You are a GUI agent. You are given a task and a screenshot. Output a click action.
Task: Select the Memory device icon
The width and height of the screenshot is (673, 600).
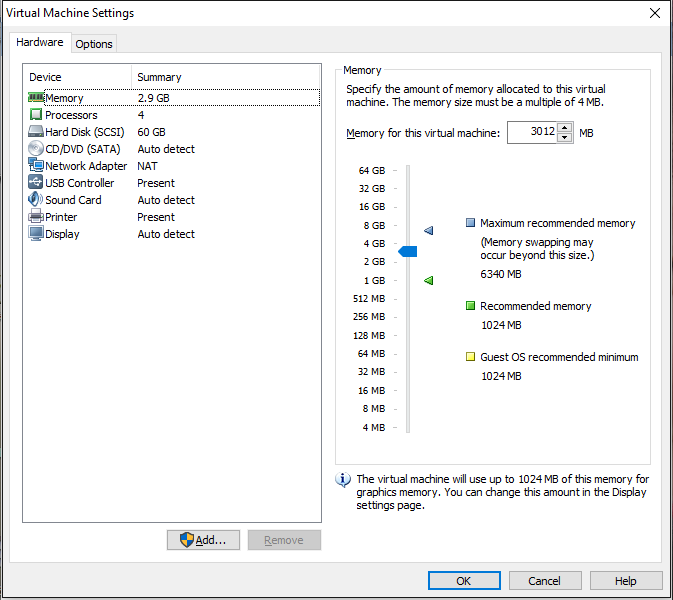[36, 98]
